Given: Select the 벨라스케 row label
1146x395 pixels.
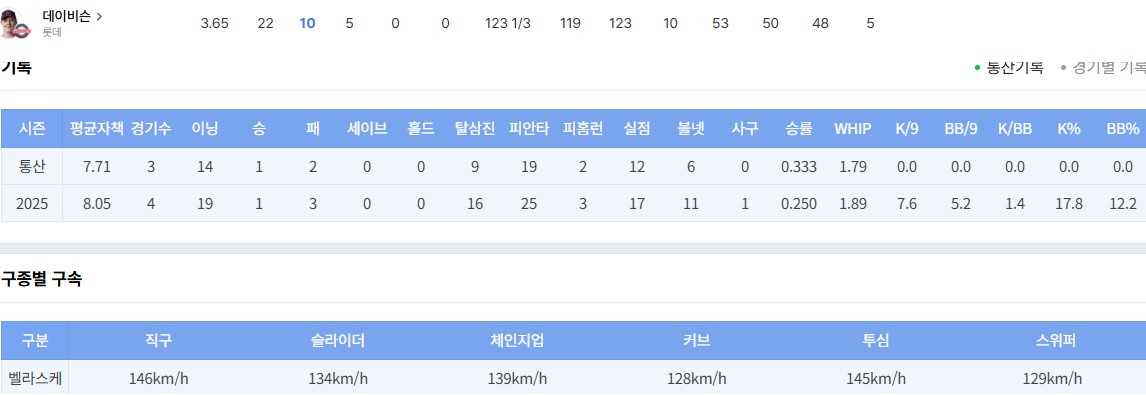Looking at the screenshot, I should [x=34, y=378].
